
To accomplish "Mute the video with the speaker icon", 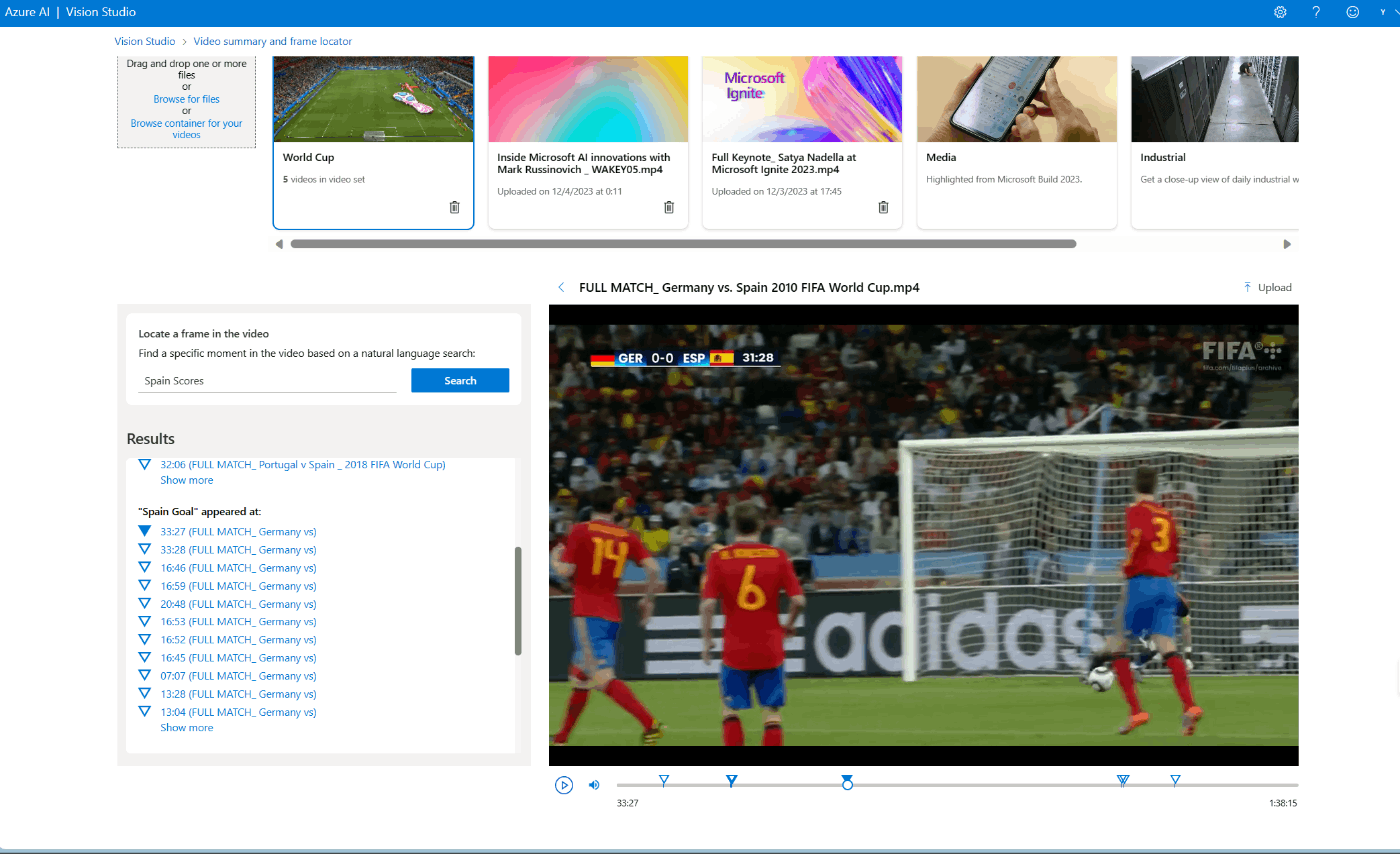I will (594, 785).
